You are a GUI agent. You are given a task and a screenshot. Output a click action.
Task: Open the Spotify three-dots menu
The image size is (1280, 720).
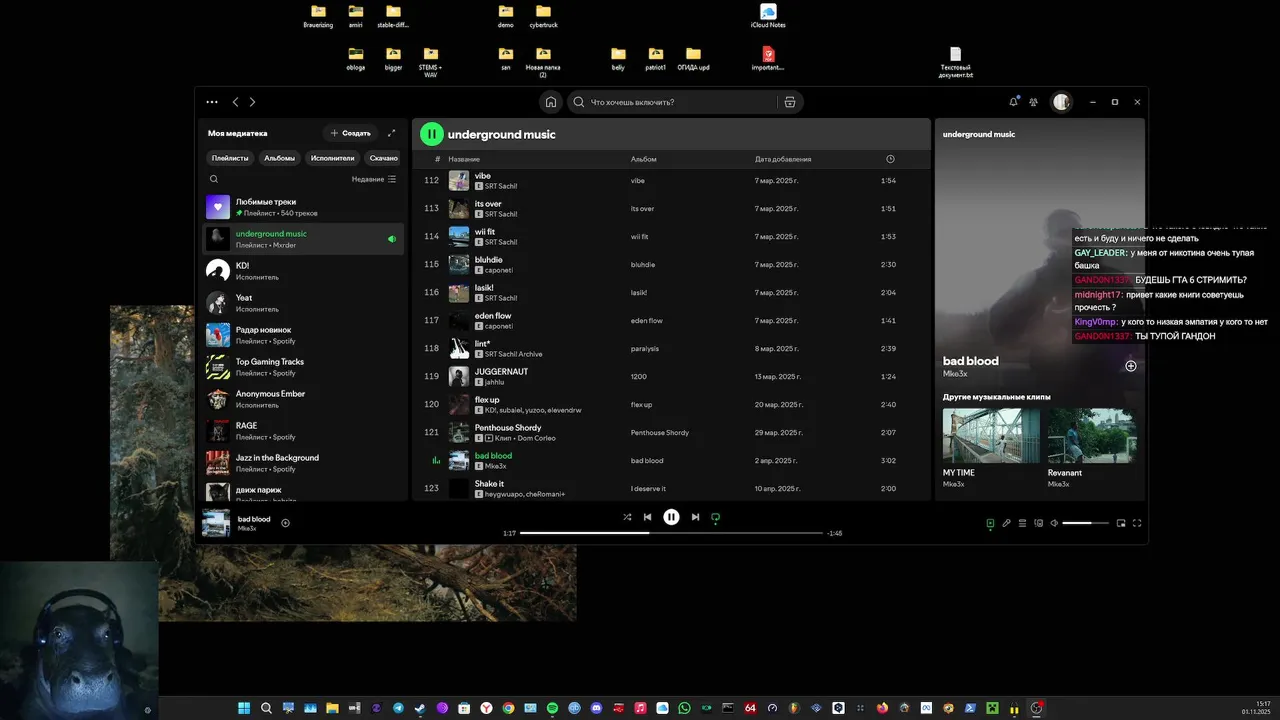click(x=212, y=102)
